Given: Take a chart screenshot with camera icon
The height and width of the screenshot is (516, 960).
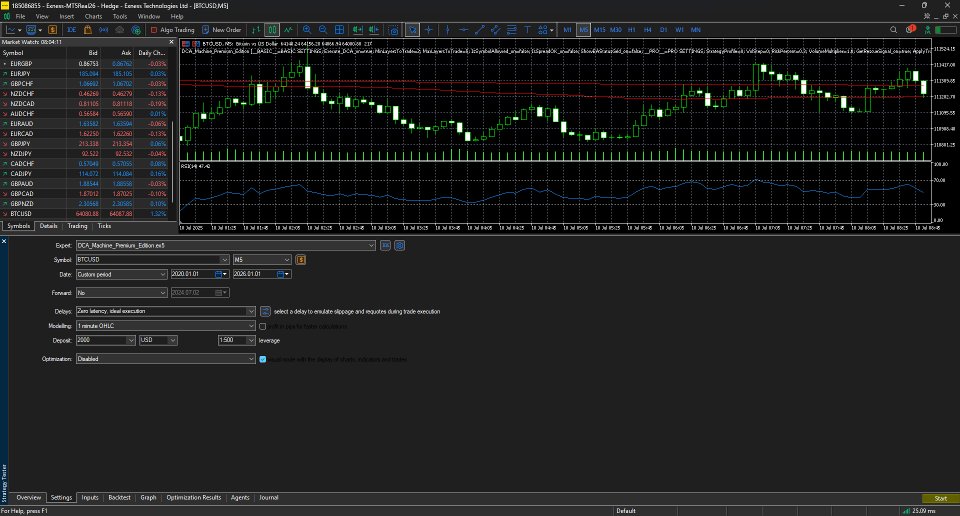Looking at the screenshot, I should [394, 29].
